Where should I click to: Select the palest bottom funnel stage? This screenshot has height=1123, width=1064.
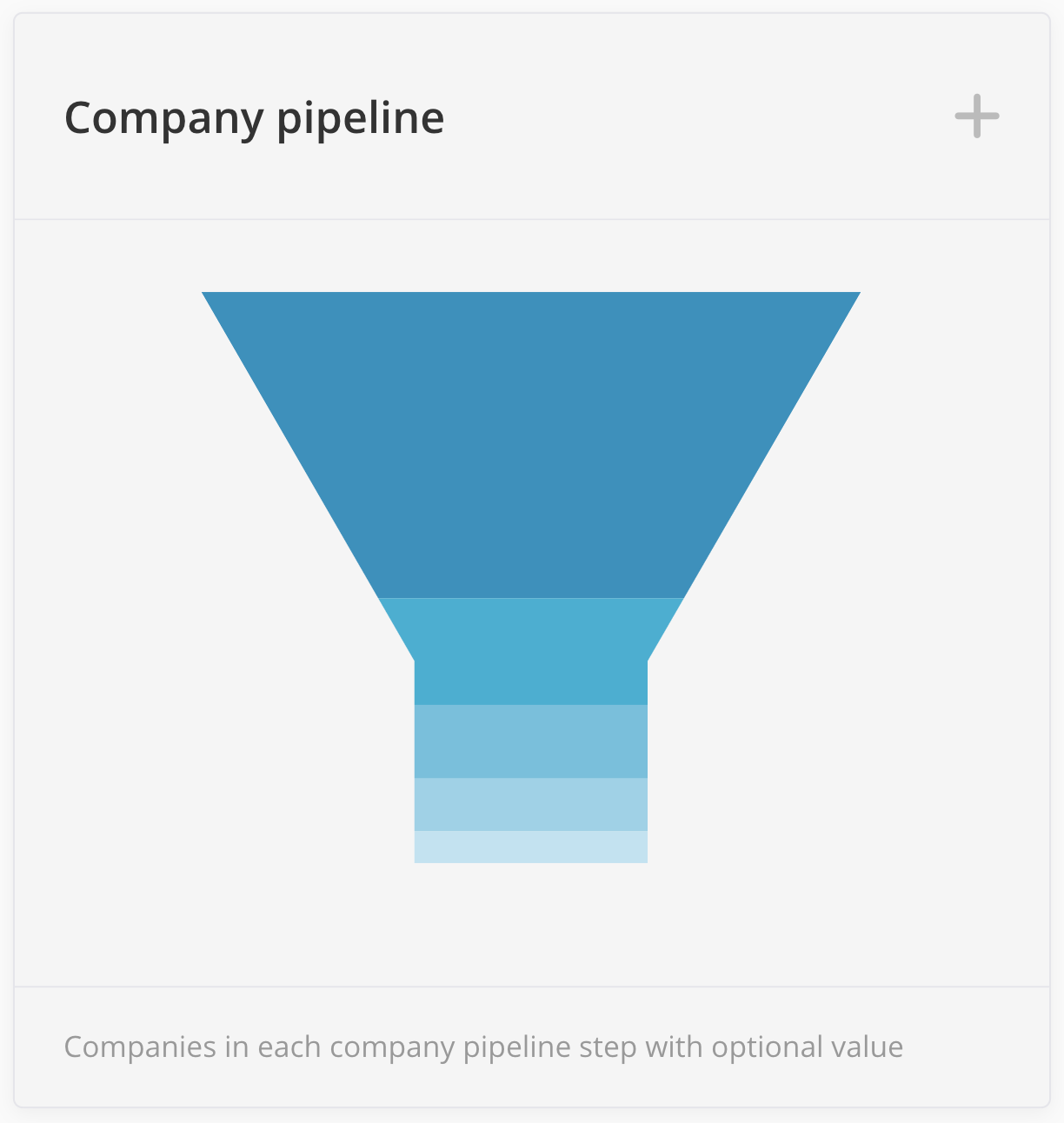tap(531, 847)
